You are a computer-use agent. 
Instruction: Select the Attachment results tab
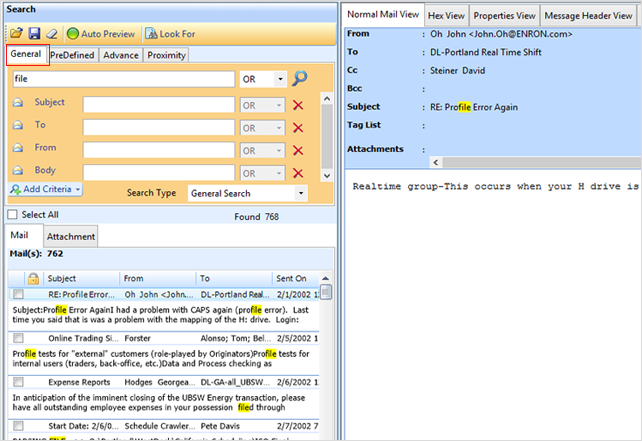(70, 236)
